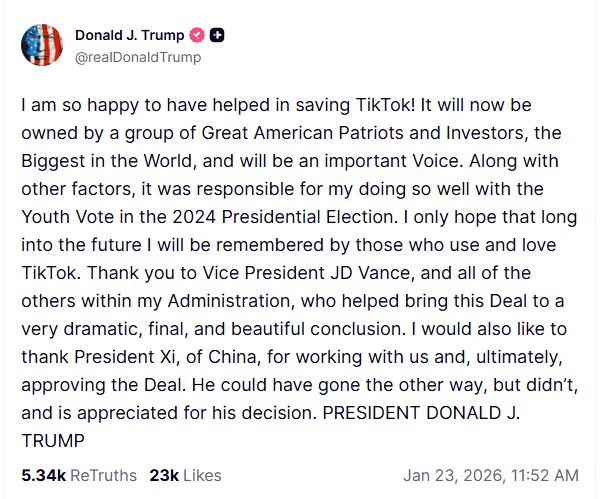View the 23k Likes list
The width and height of the screenshot is (602, 499).
pos(185,475)
